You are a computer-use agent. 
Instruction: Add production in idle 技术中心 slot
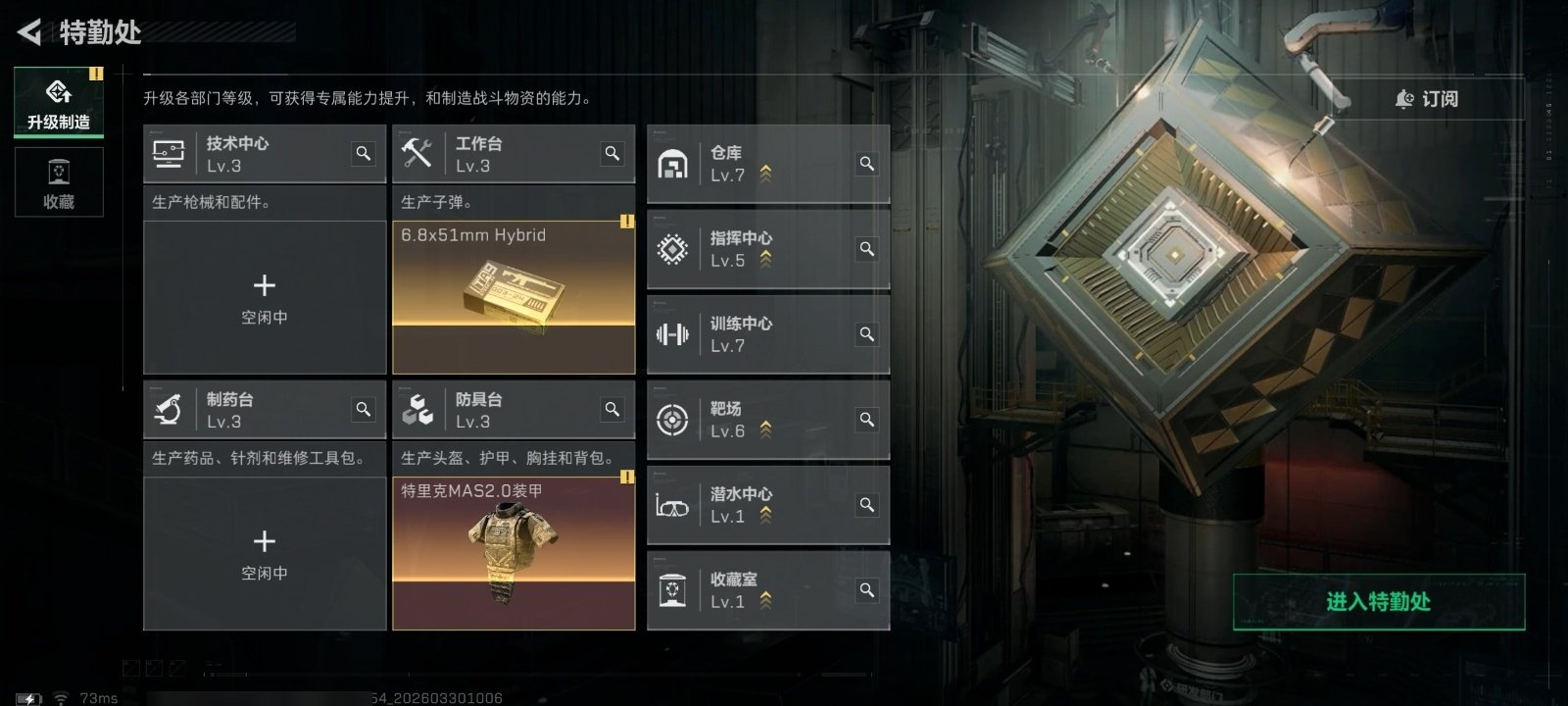[265, 297]
